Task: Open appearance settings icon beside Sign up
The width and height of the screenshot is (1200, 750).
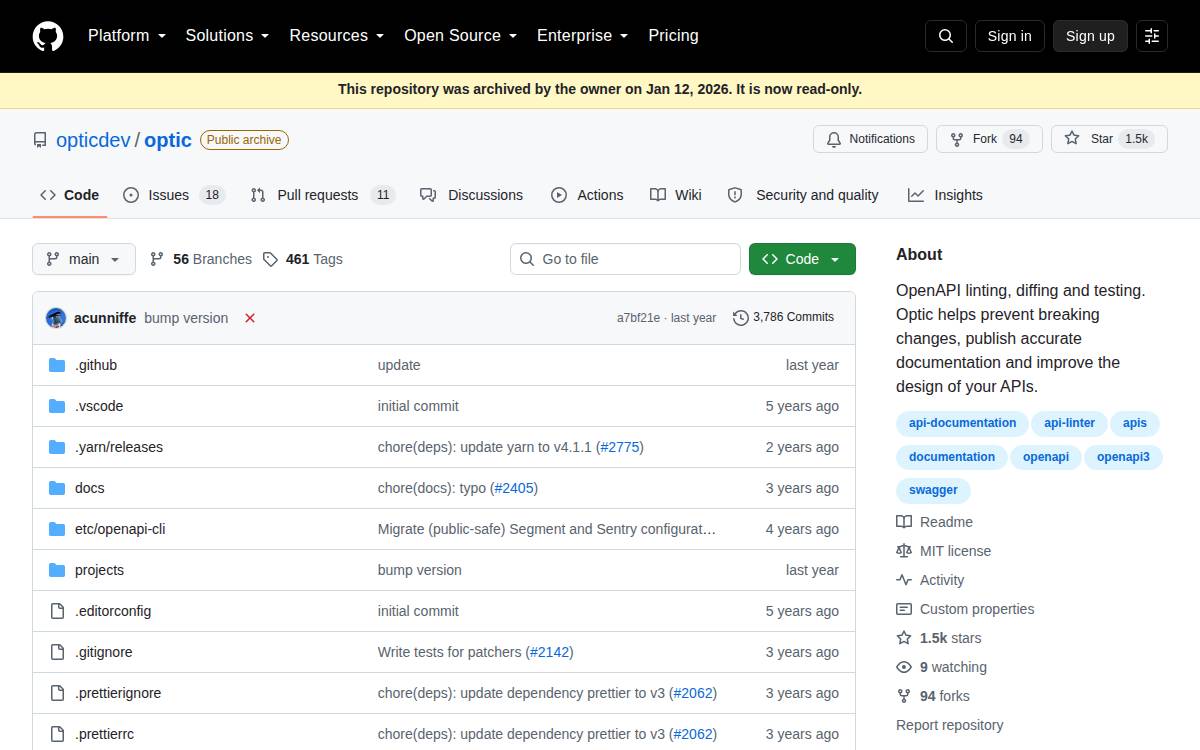Action: (x=1152, y=36)
